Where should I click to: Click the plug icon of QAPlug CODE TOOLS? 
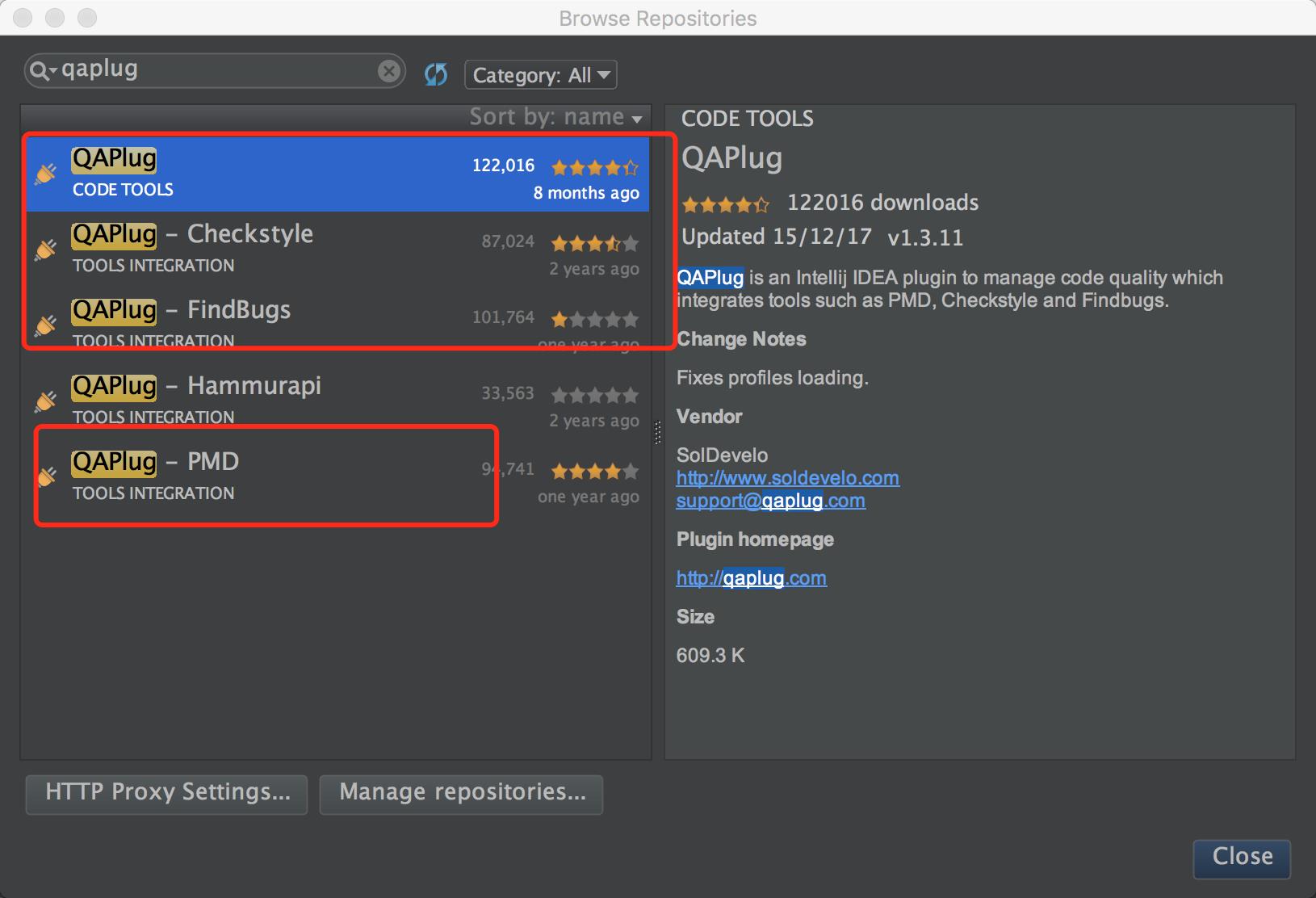point(46,174)
